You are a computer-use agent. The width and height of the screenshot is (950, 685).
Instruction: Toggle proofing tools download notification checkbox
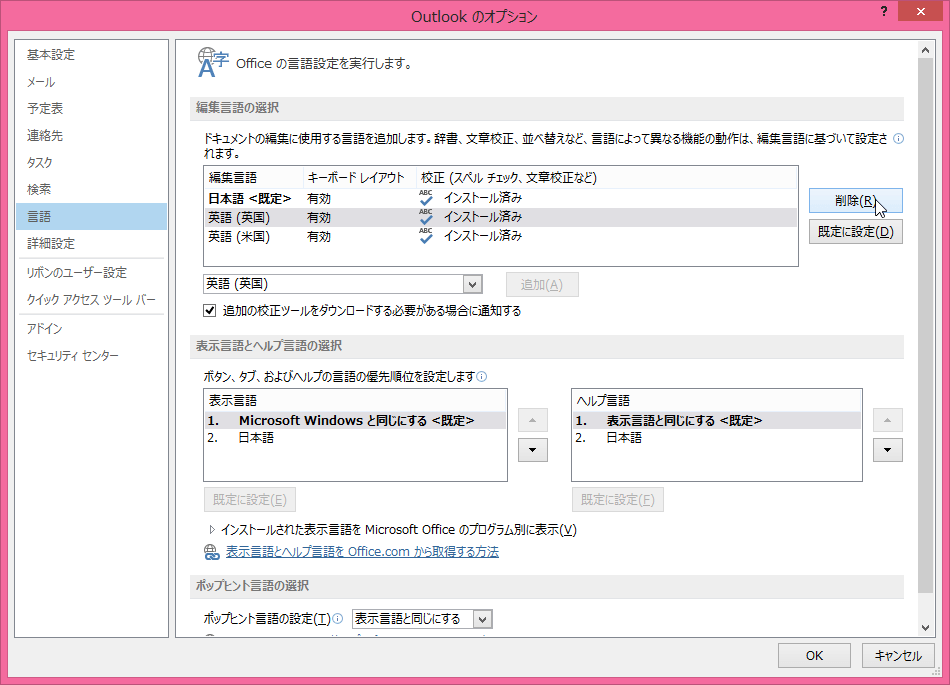coord(210,311)
